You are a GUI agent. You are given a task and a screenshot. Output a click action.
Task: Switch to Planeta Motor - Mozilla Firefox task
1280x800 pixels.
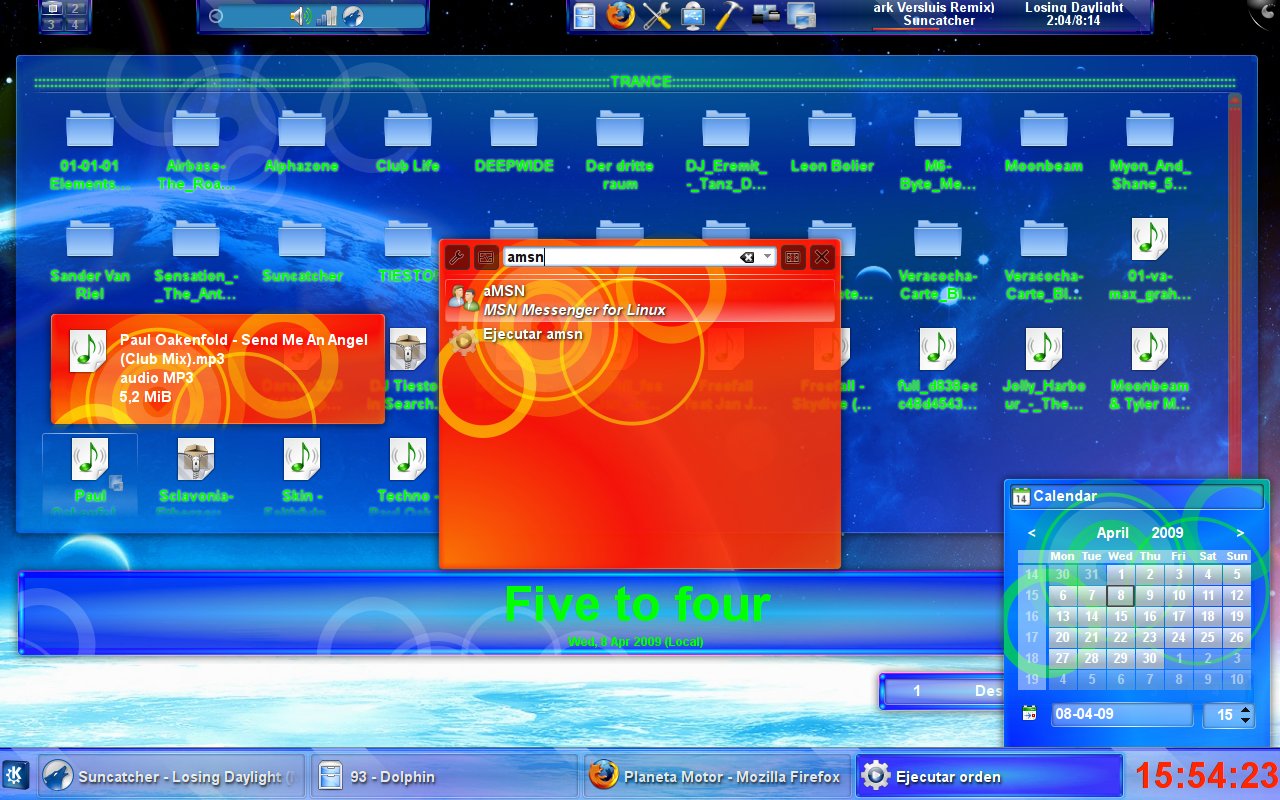(717, 776)
